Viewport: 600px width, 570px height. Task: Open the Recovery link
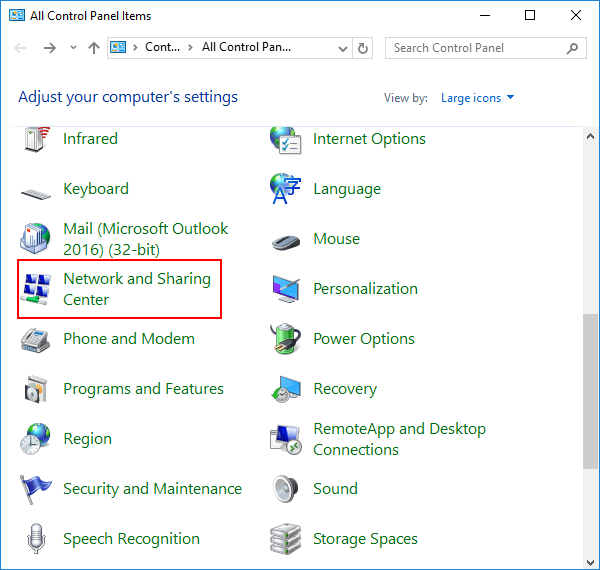[345, 389]
